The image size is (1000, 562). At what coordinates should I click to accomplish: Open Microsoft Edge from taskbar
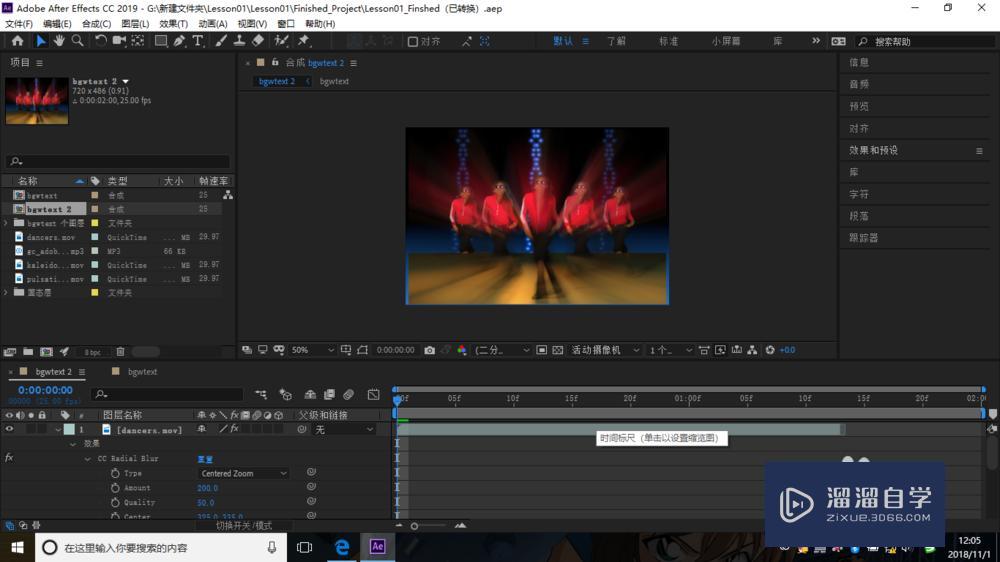(342, 547)
